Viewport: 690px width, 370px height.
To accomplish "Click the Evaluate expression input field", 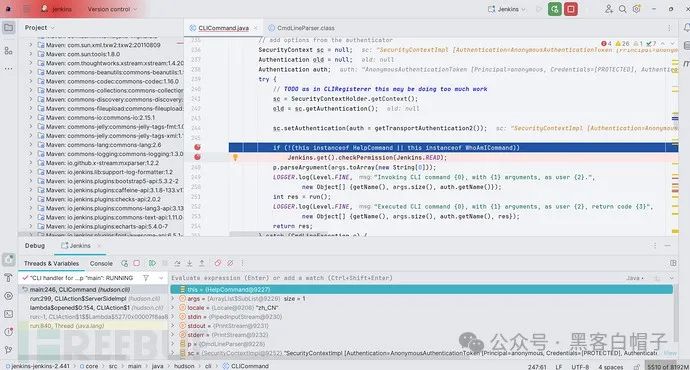I will [x=396, y=278].
